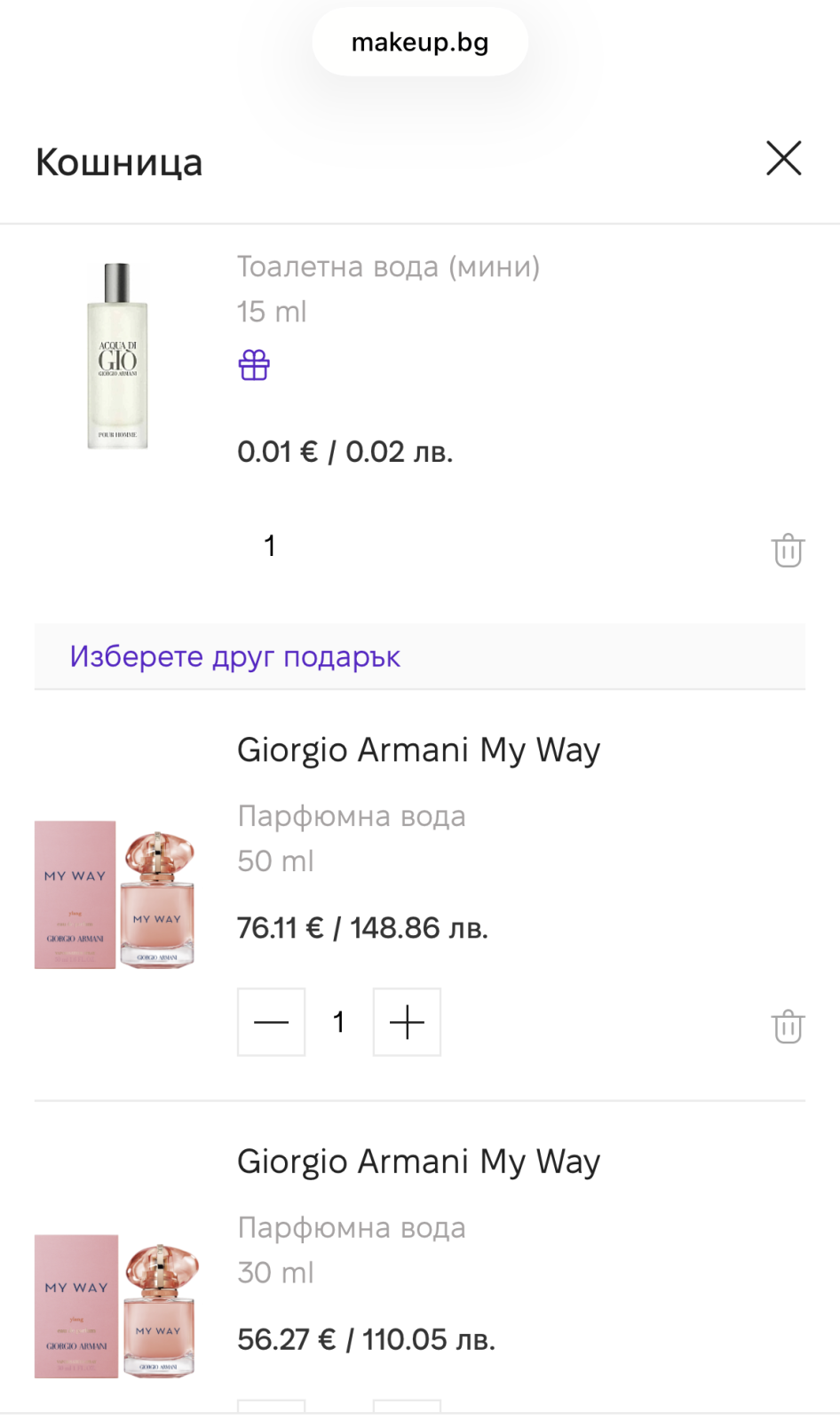Tap the makeup.bg address pill
The width and height of the screenshot is (840, 1420).
tap(420, 43)
